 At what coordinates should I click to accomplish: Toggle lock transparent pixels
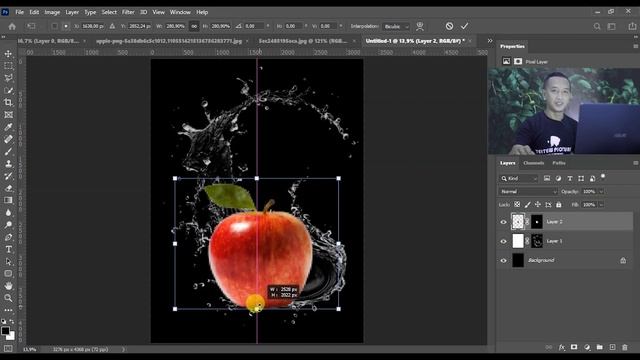(x=517, y=204)
